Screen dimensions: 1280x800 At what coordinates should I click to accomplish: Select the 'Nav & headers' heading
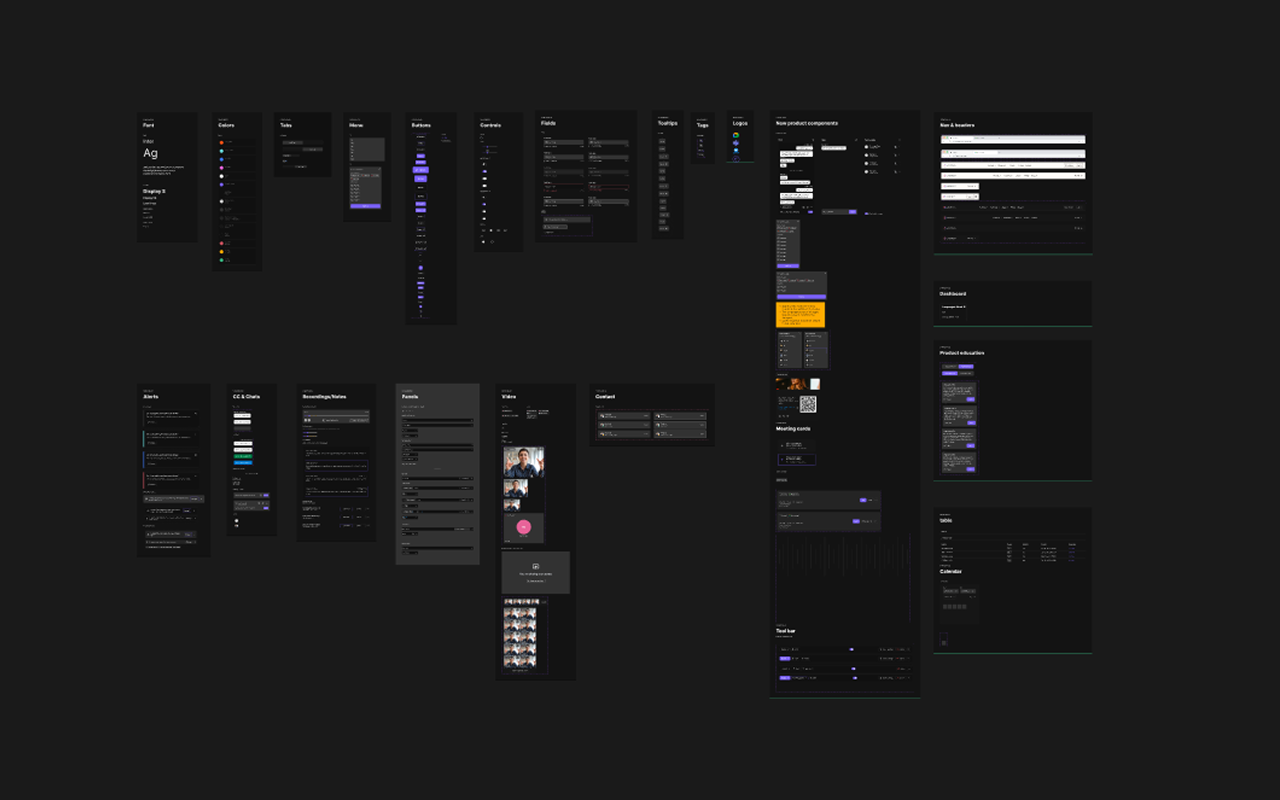957,125
